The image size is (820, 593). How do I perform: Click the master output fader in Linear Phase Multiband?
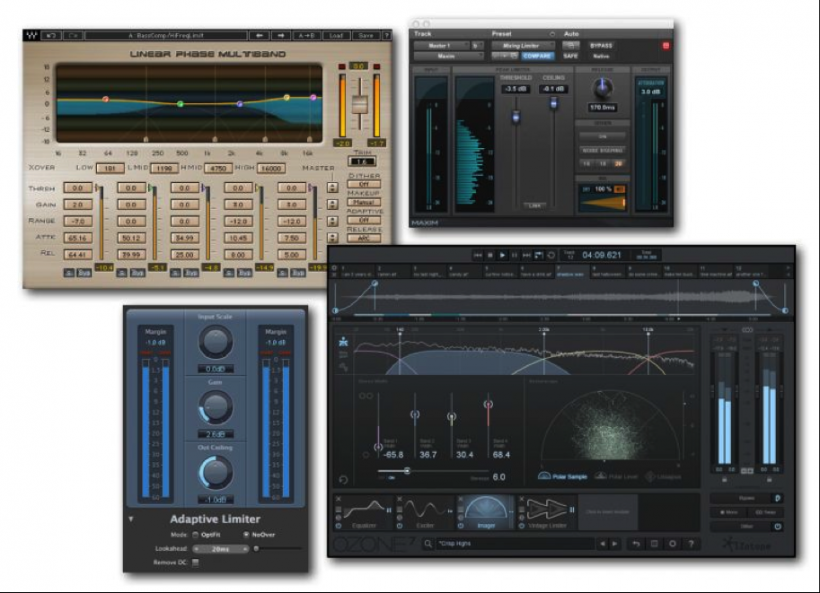click(359, 104)
